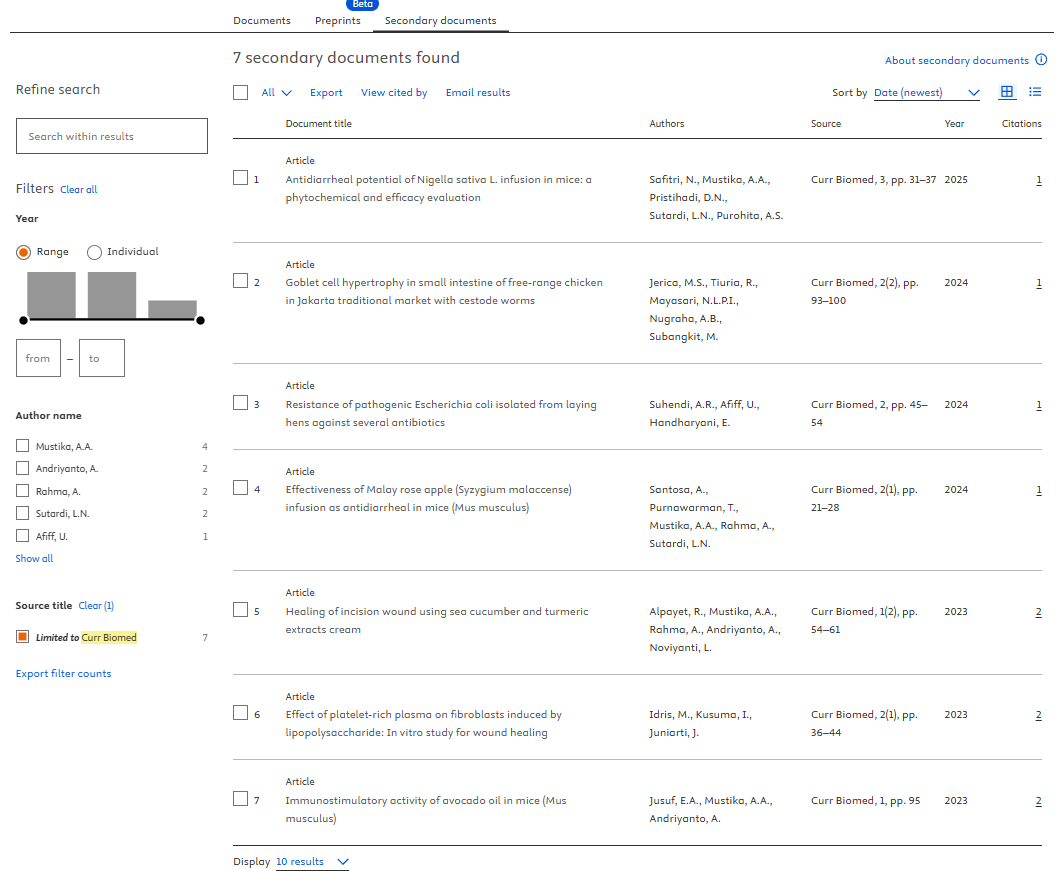Viewport: 1061px width, 871px height.
Task: Open the All selection dropdown chevron
Action: coord(286,93)
